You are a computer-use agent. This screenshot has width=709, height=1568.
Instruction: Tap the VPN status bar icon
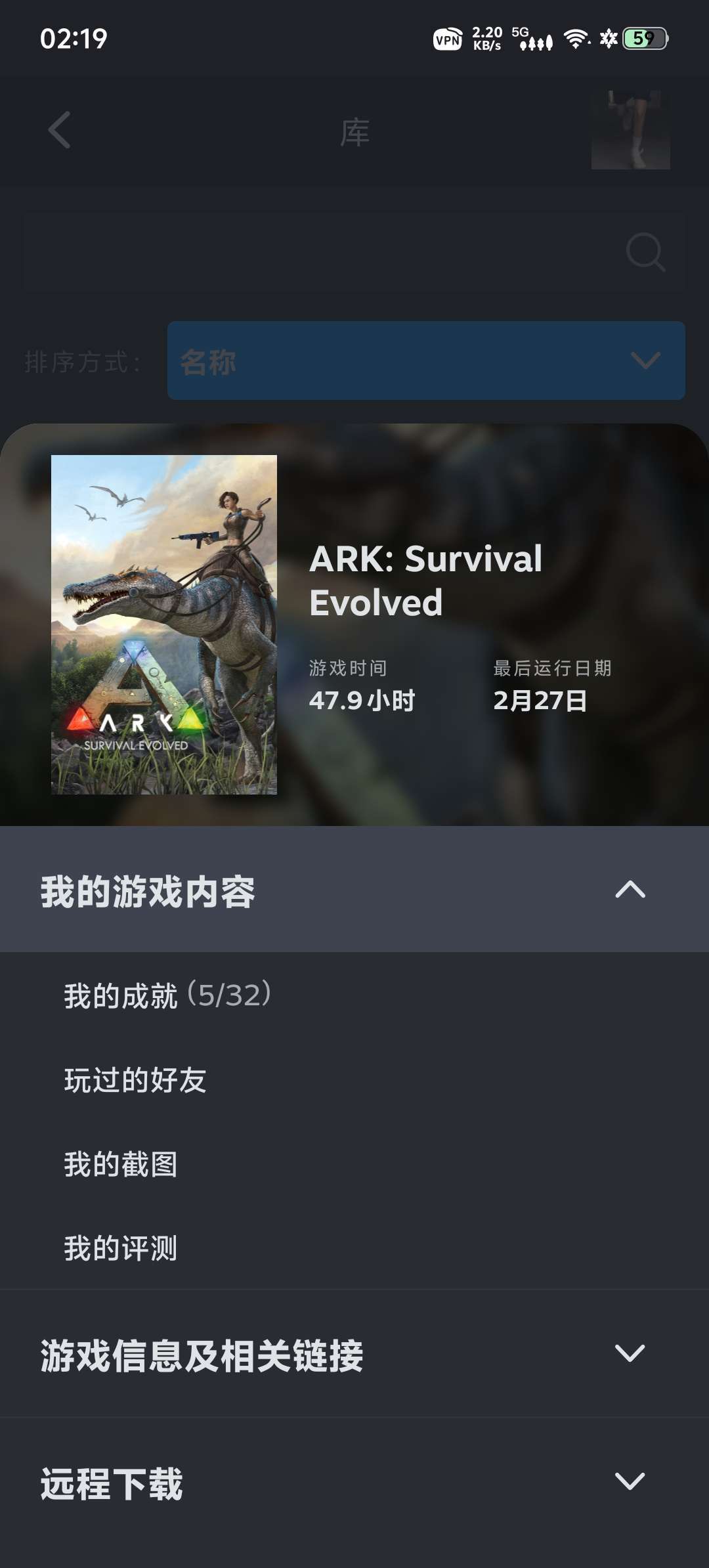pos(448,39)
